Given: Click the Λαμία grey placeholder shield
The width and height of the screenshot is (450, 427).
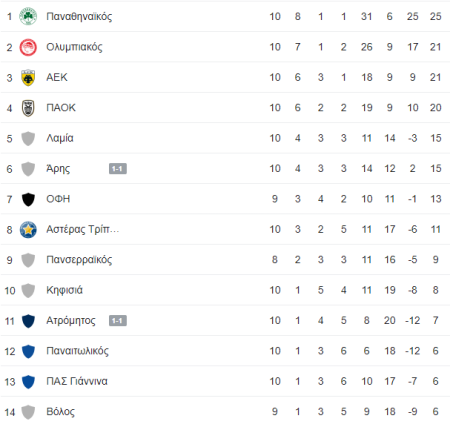Looking at the screenshot, I should [28, 138].
